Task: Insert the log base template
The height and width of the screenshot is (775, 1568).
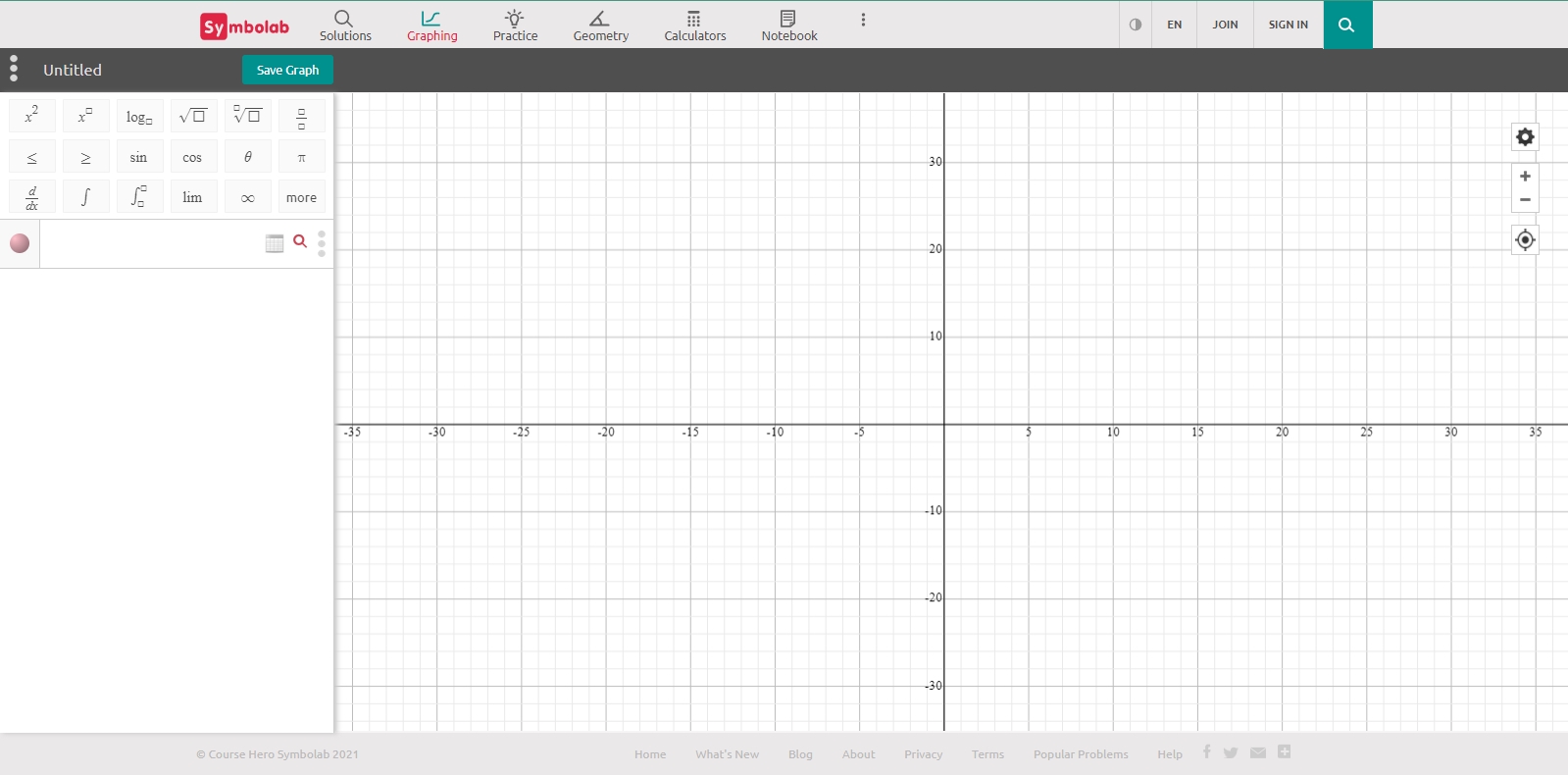Action: point(139,116)
